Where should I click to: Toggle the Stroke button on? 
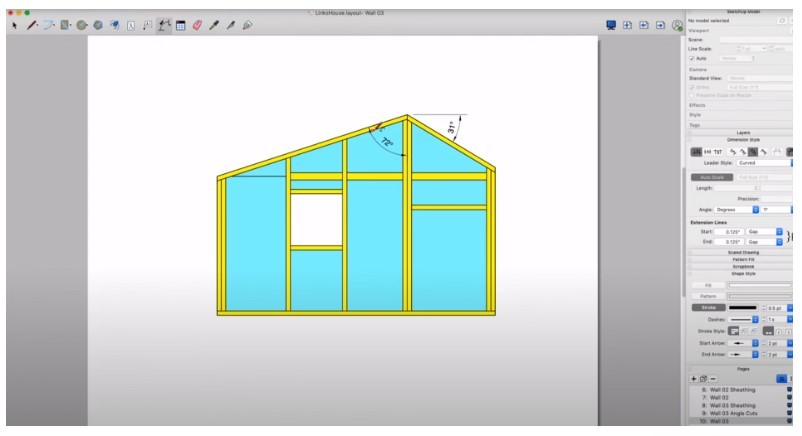[708, 308]
